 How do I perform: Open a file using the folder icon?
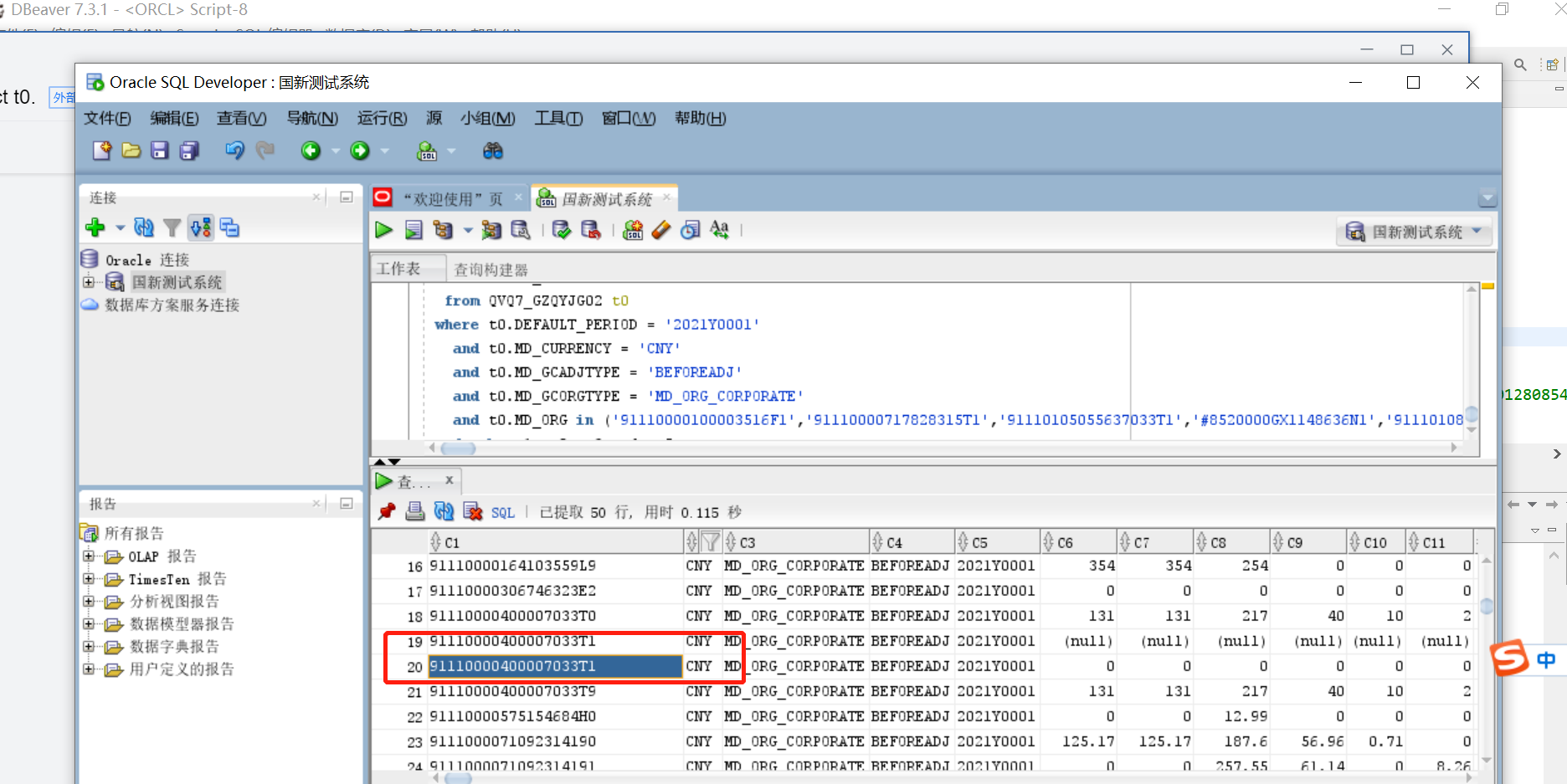point(131,151)
